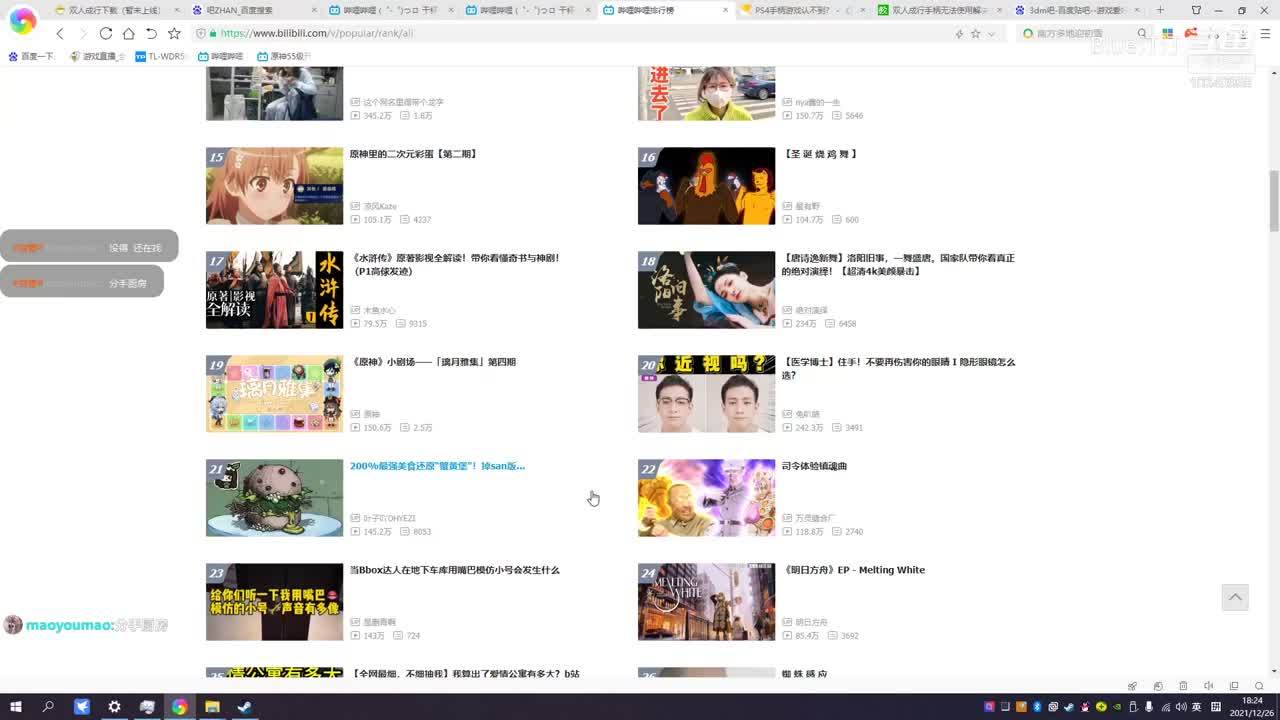Screen dimensions: 1280x720
Task: Go back using the browser back arrow
Action: pyautogui.click(x=60, y=33)
